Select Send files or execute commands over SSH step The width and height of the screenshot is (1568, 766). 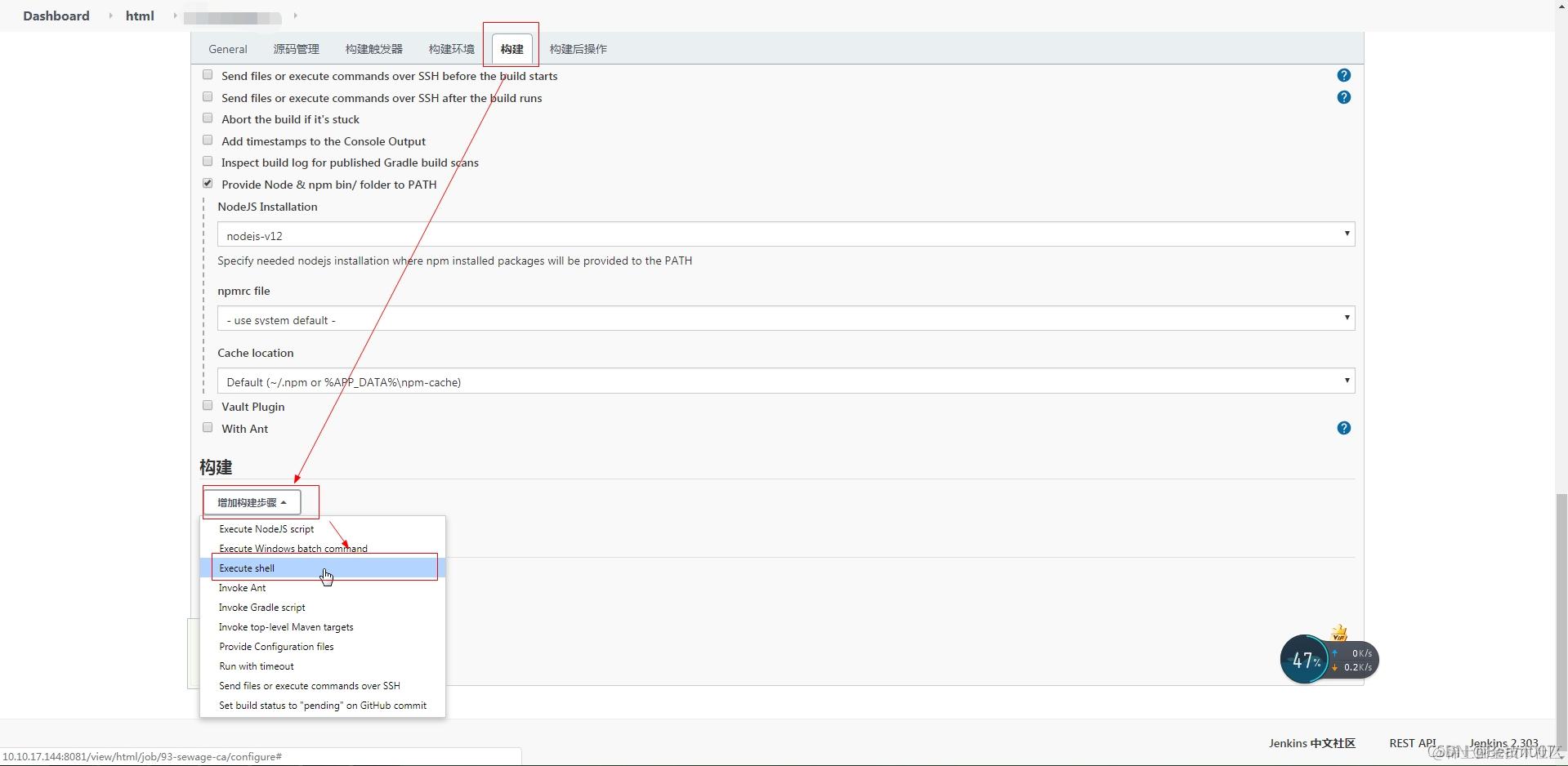(x=323, y=686)
